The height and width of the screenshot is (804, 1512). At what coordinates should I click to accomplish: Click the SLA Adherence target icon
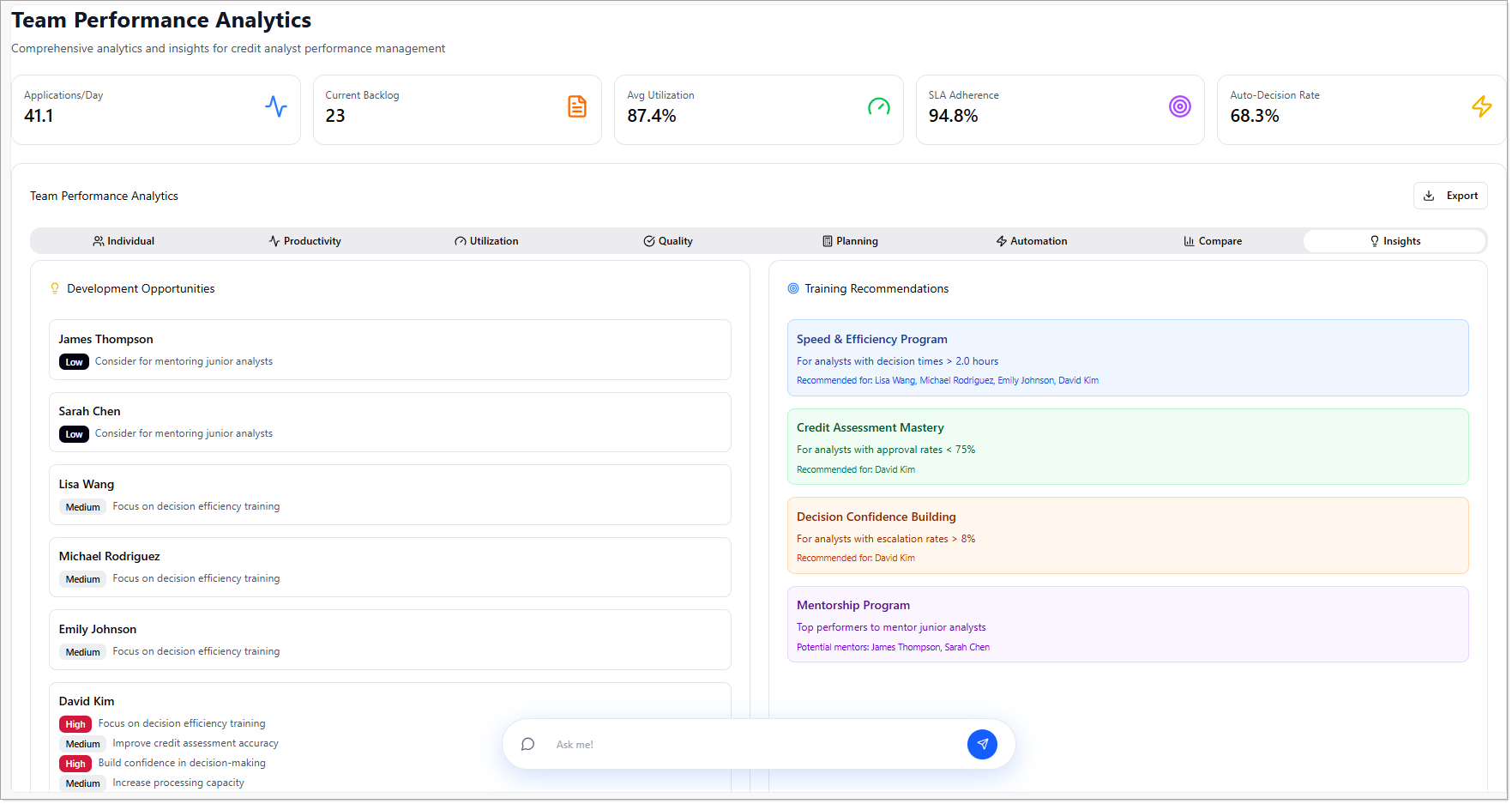1179,106
